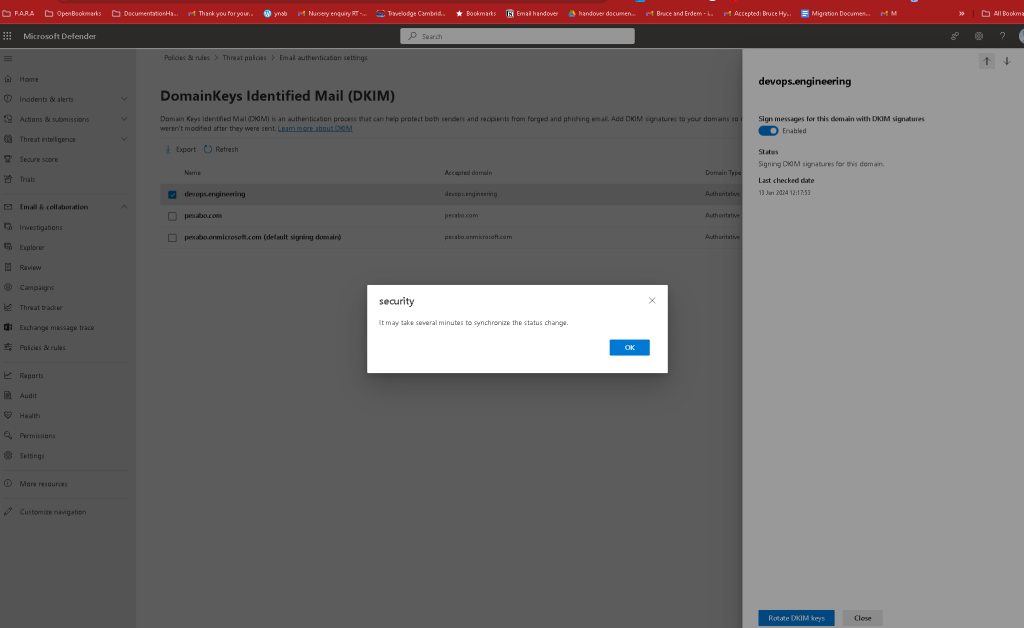This screenshot has width=1024, height=628.
Task: Click Threat policies breadcrumb
Action: pos(244,57)
